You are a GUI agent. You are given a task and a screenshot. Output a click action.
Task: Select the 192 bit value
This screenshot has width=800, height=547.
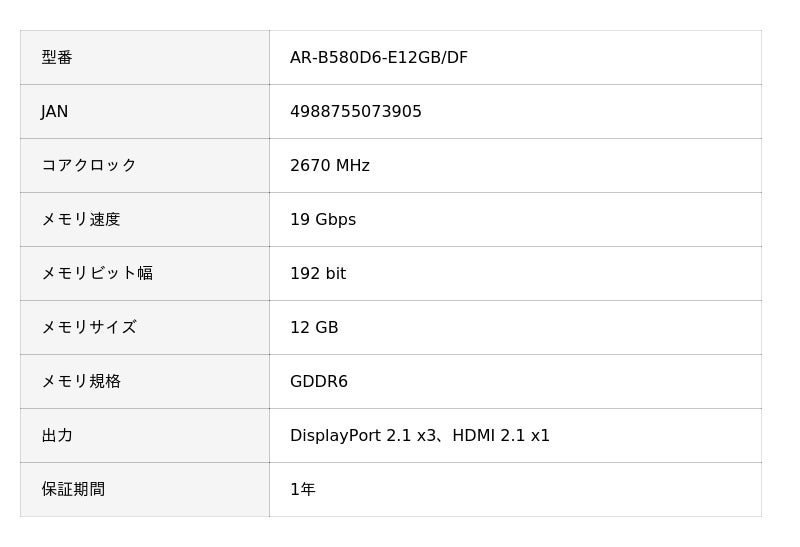click(317, 274)
